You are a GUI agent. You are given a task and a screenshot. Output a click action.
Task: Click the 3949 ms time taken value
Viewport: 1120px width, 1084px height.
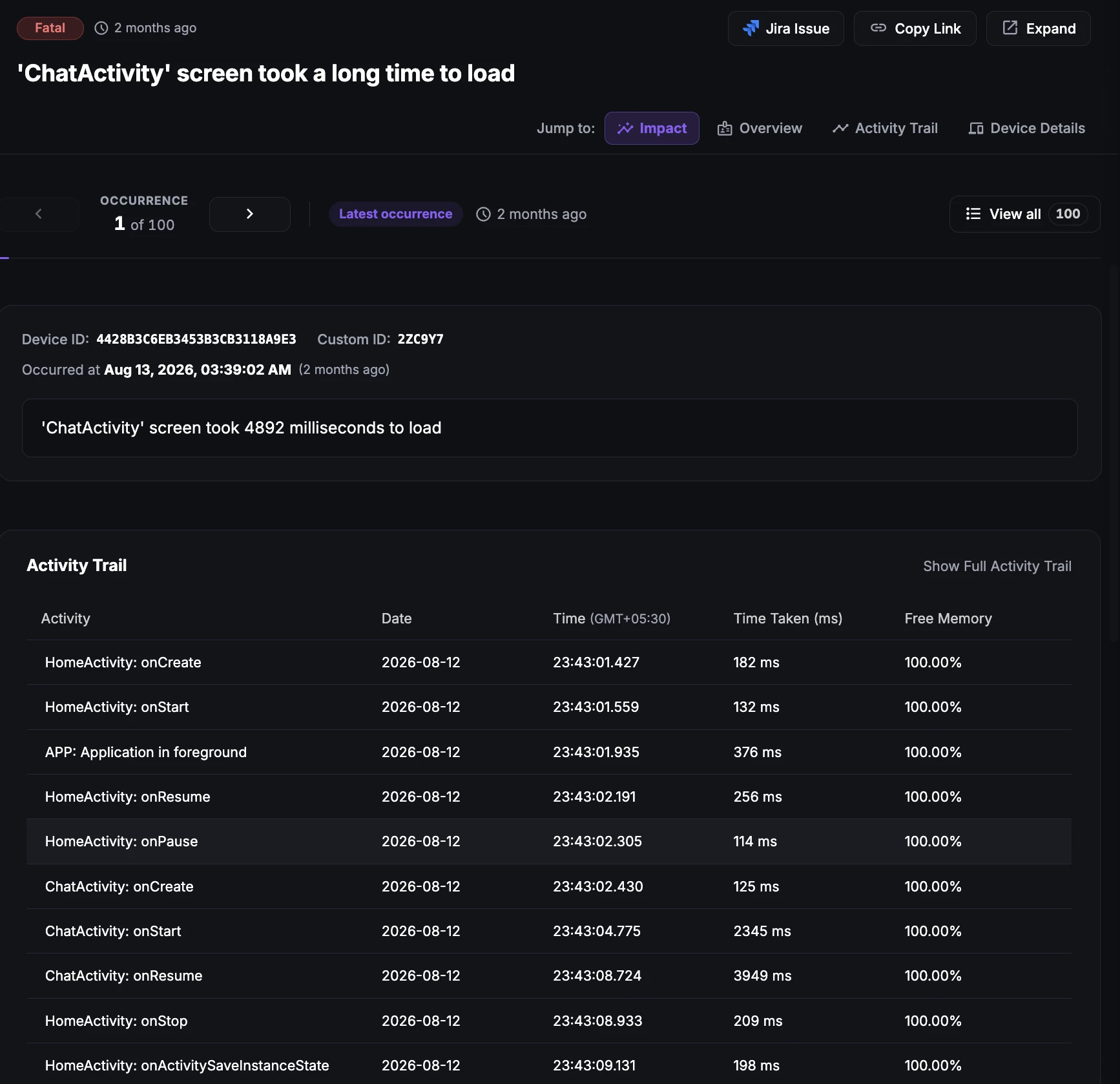click(x=762, y=975)
